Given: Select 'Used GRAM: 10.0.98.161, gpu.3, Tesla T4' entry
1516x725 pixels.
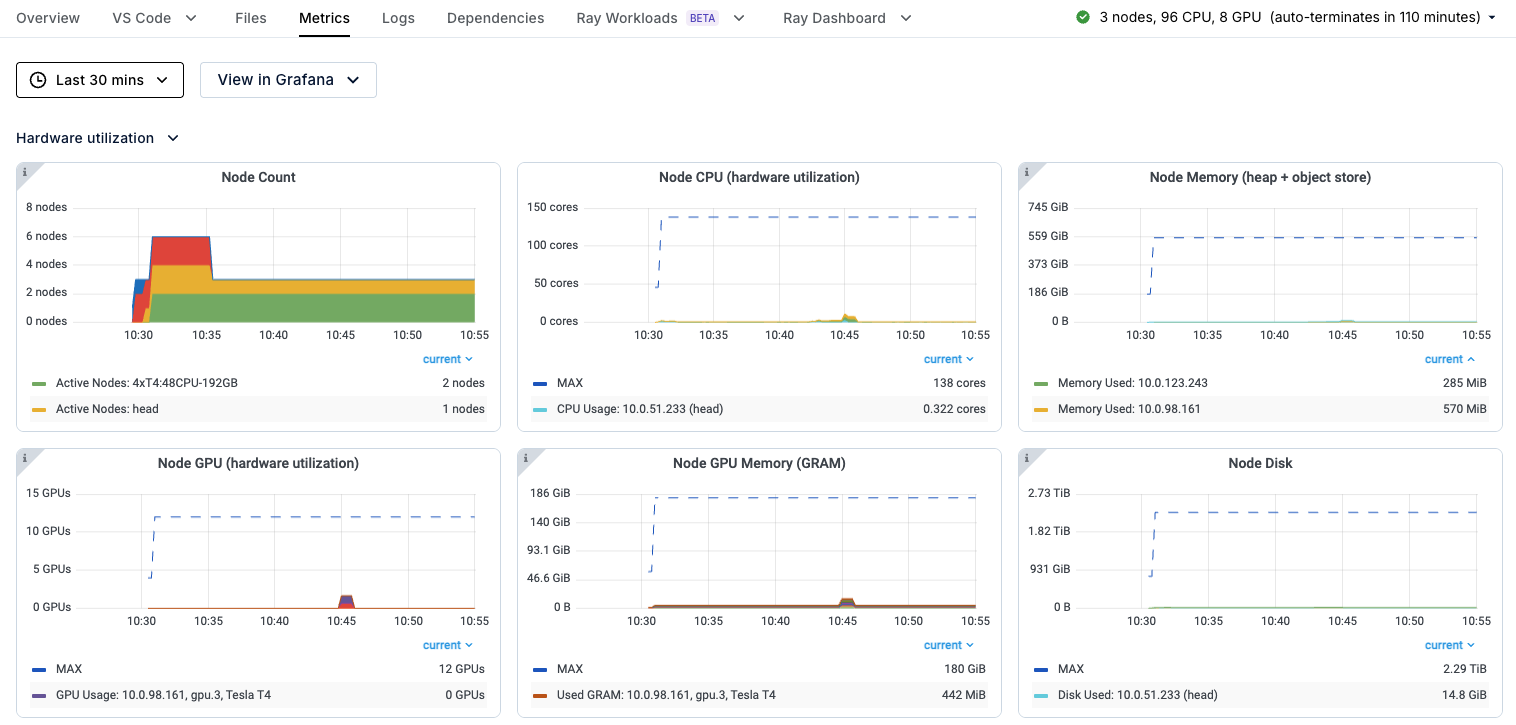Looking at the screenshot, I should click(x=666, y=695).
